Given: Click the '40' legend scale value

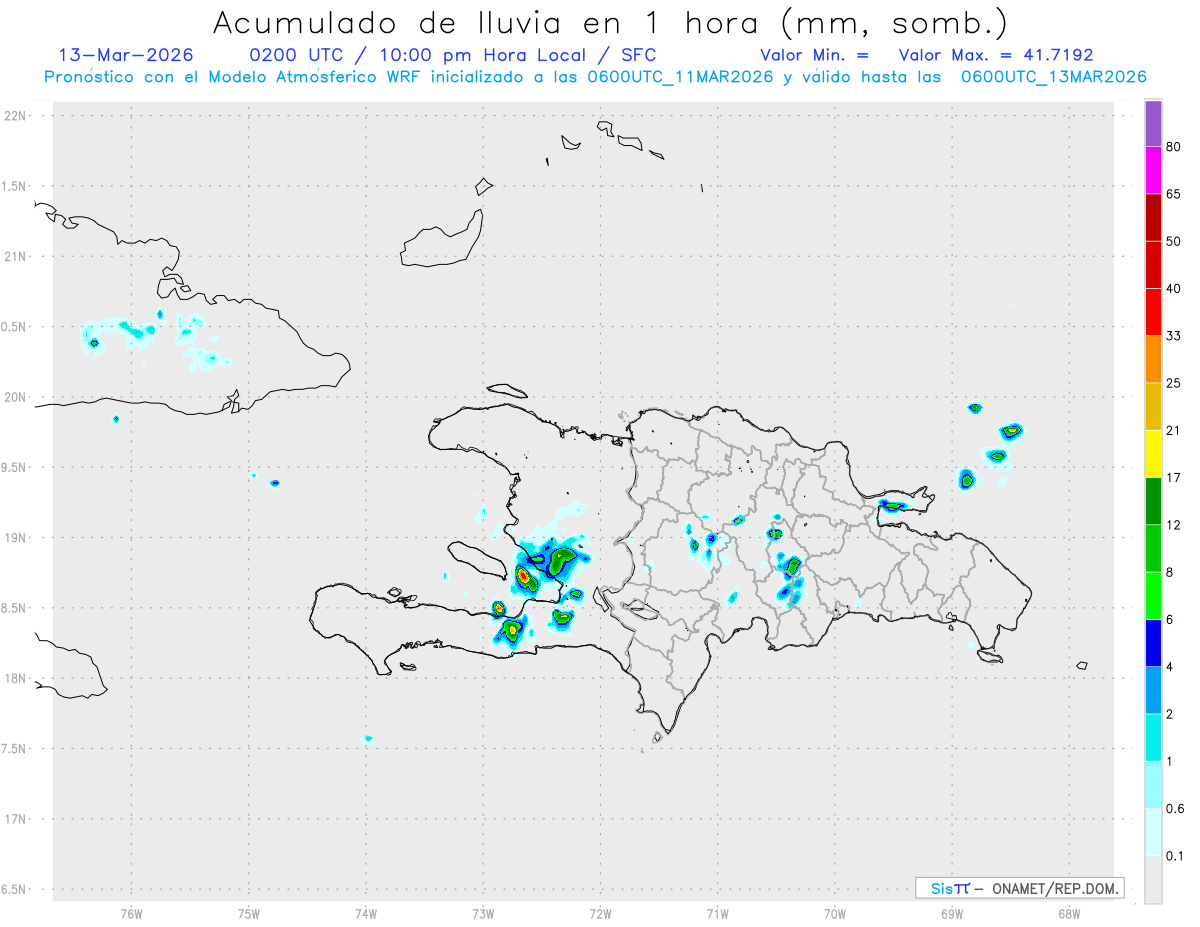Looking at the screenshot, I should coord(1174,289).
